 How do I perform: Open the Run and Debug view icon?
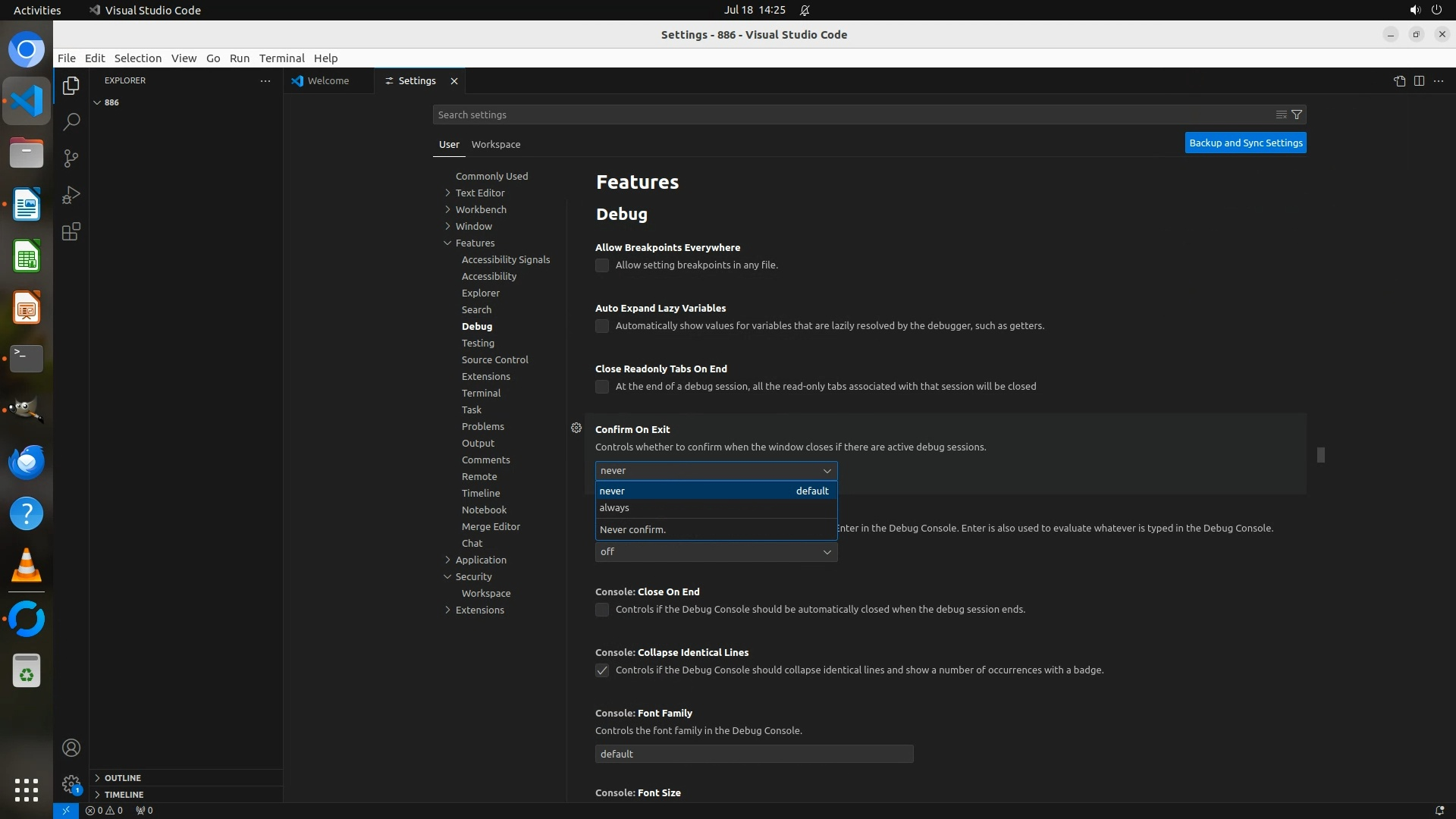point(71,195)
